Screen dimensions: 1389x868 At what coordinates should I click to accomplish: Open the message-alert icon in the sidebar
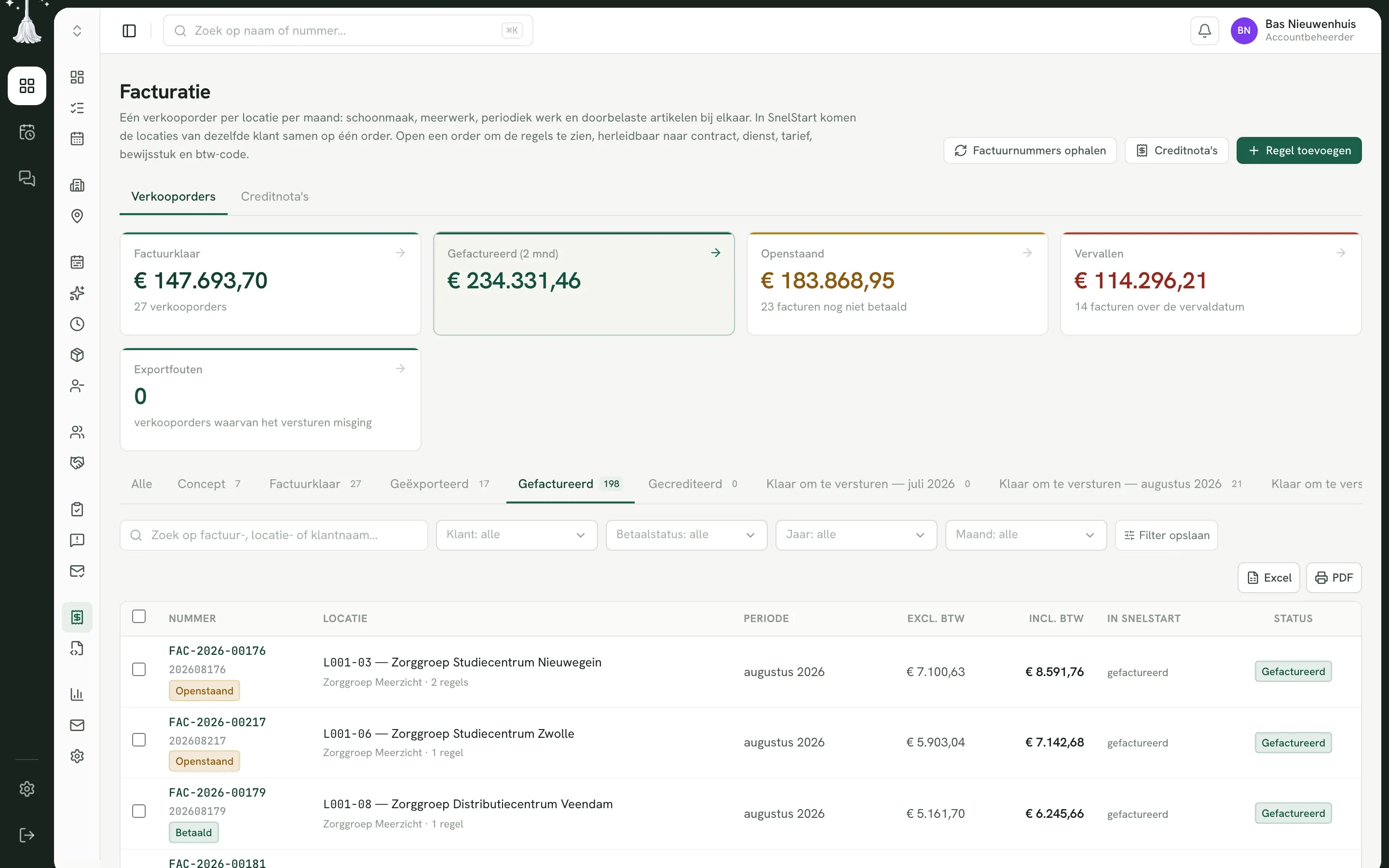click(x=77, y=540)
